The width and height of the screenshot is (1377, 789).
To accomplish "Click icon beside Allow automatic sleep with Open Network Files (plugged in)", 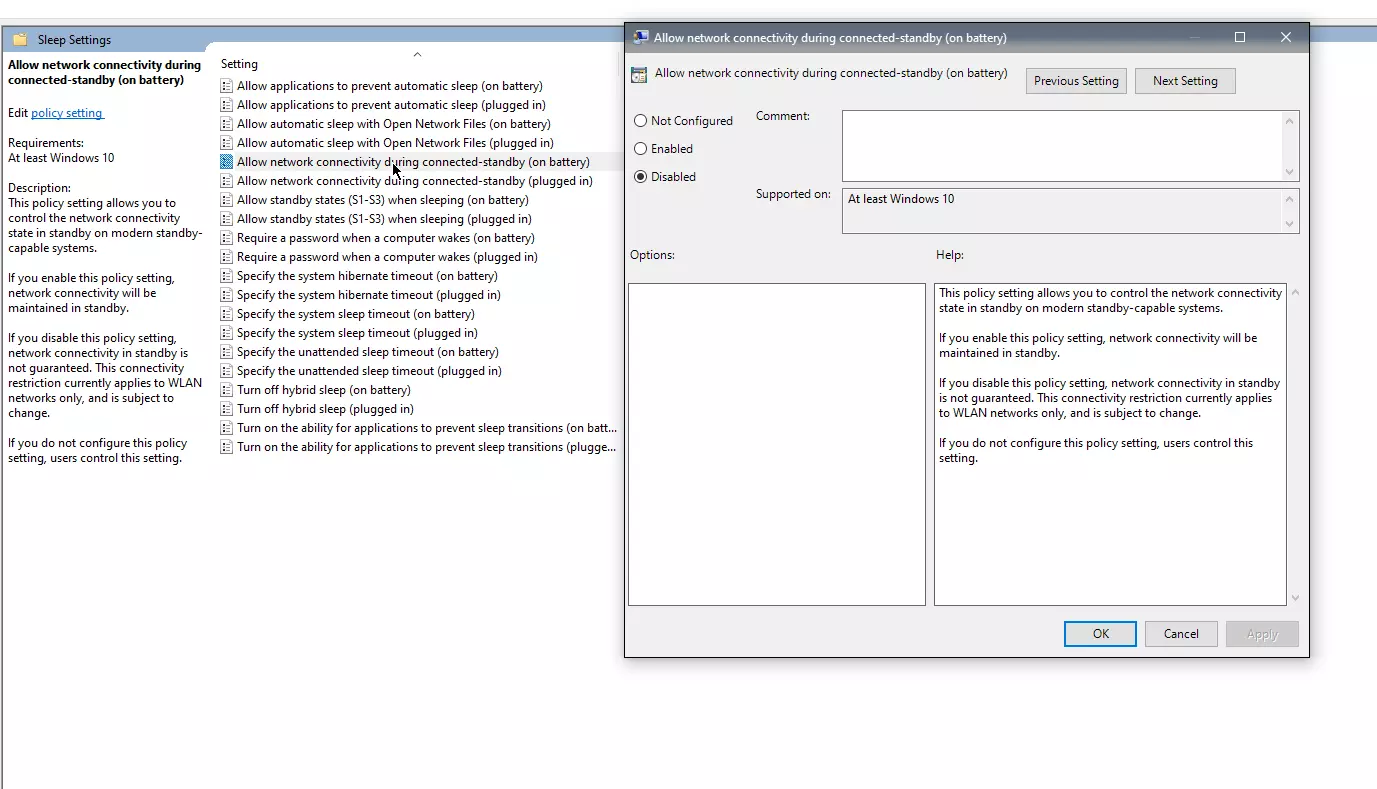I will pyautogui.click(x=227, y=143).
